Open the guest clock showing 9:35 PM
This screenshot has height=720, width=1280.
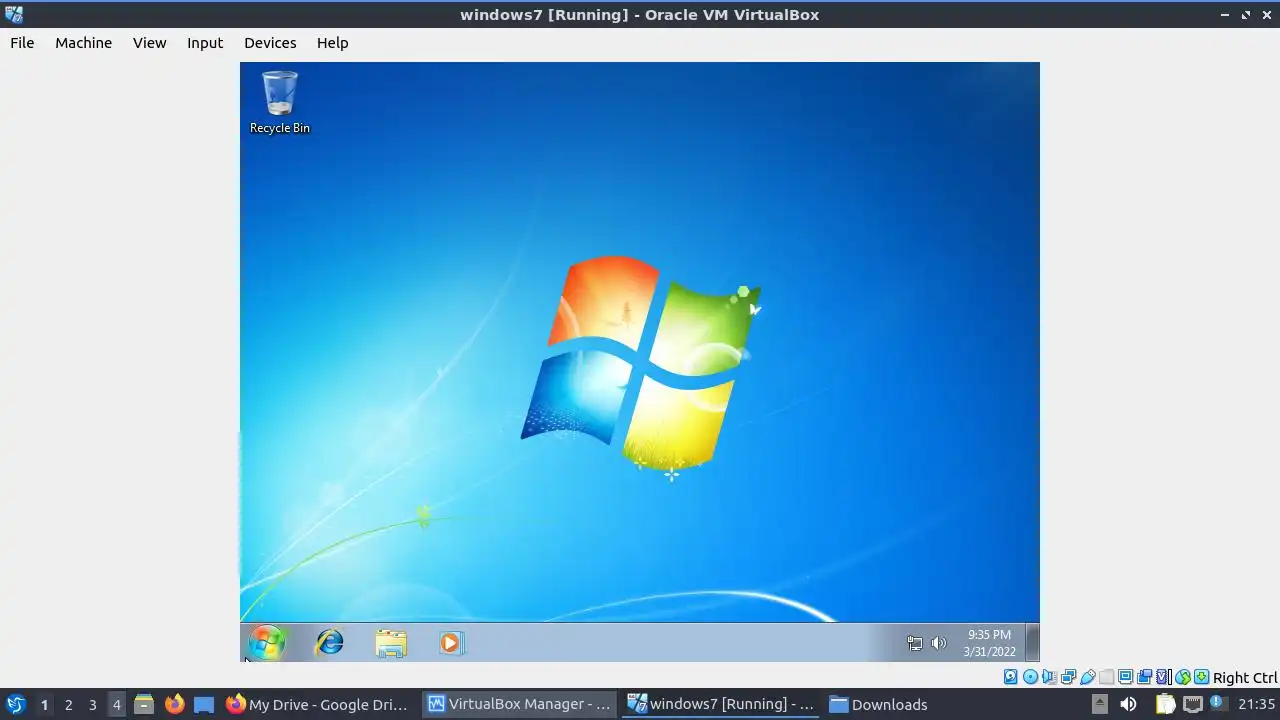[x=989, y=643]
